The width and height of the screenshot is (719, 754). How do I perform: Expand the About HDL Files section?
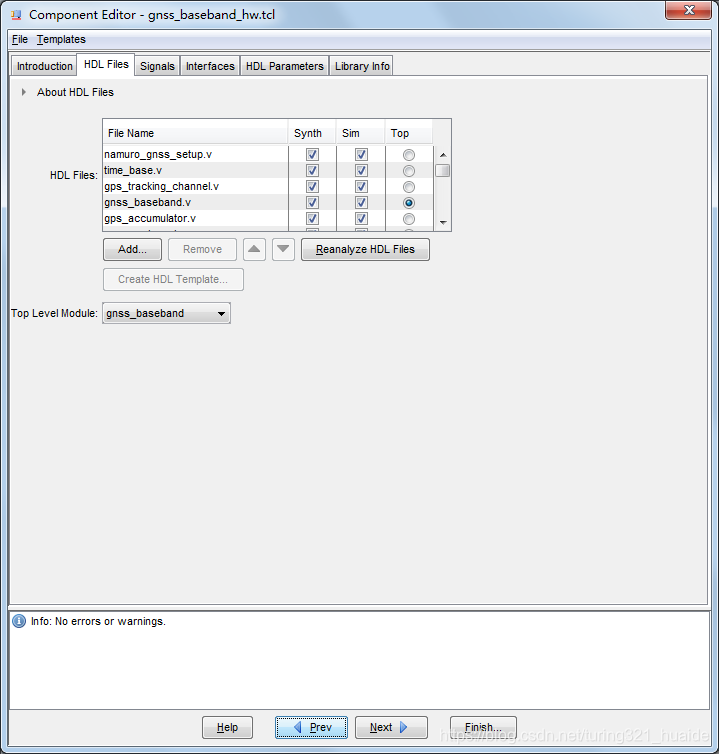pyautogui.click(x=24, y=92)
